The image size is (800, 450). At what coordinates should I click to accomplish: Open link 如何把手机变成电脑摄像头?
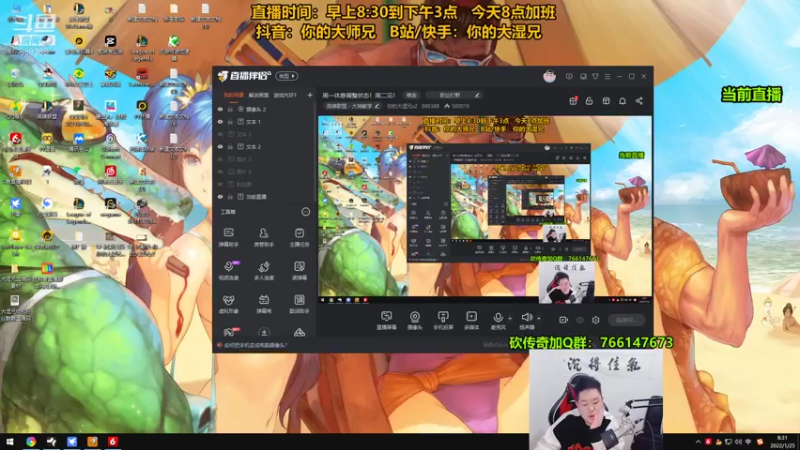click(x=256, y=345)
